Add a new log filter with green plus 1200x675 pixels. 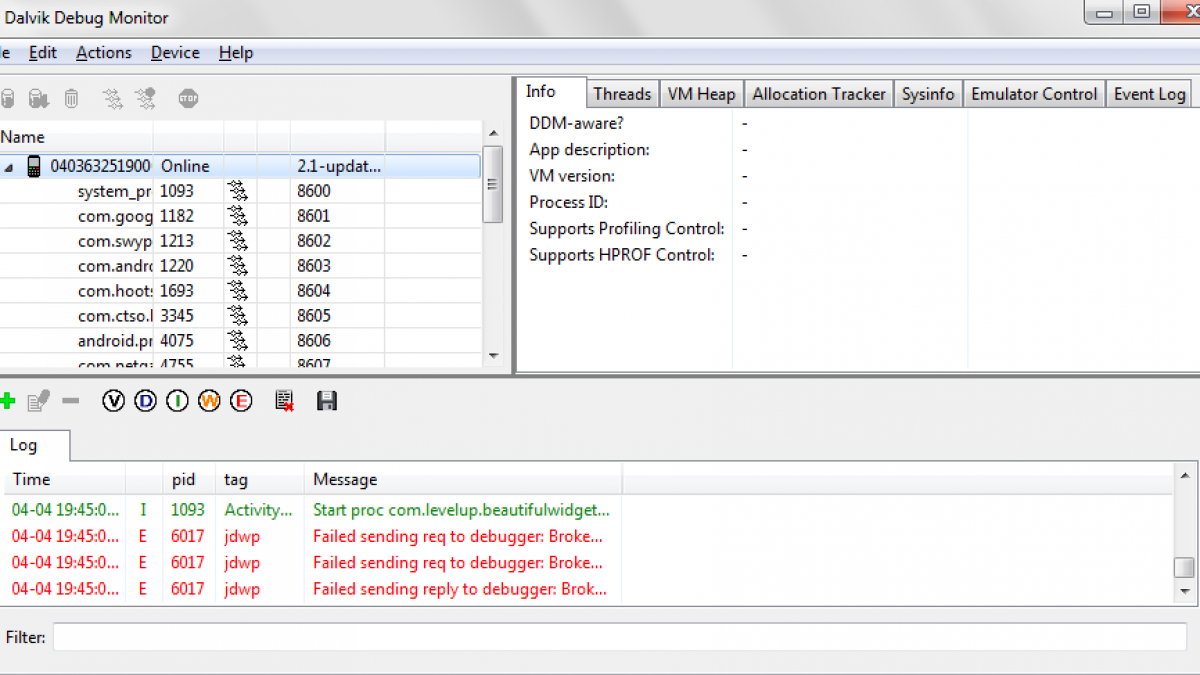coord(8,402)
